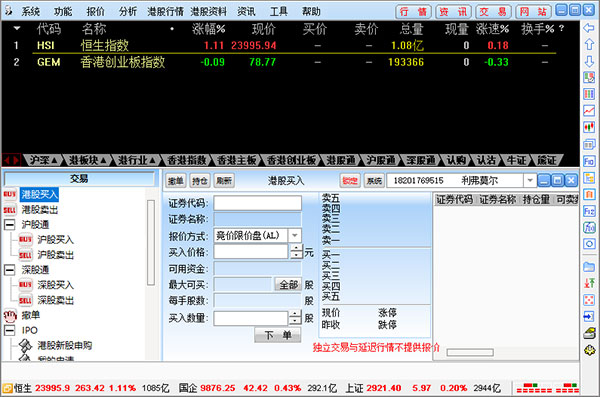This screenshot has height=397, width=600.
Task: Click the yellow gear settings icon
Action: tap(589, 350)
